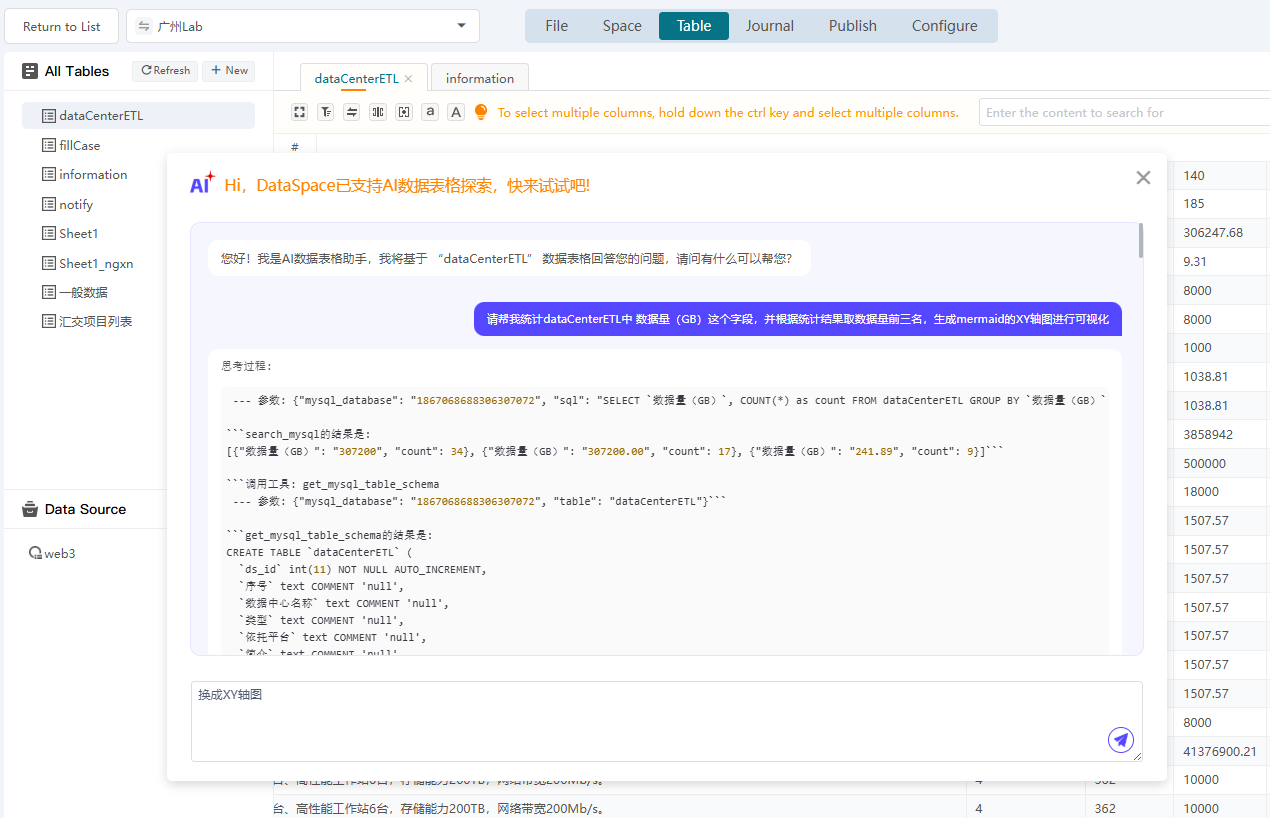Click the swap icon in the workspace selector

(144, 26)
